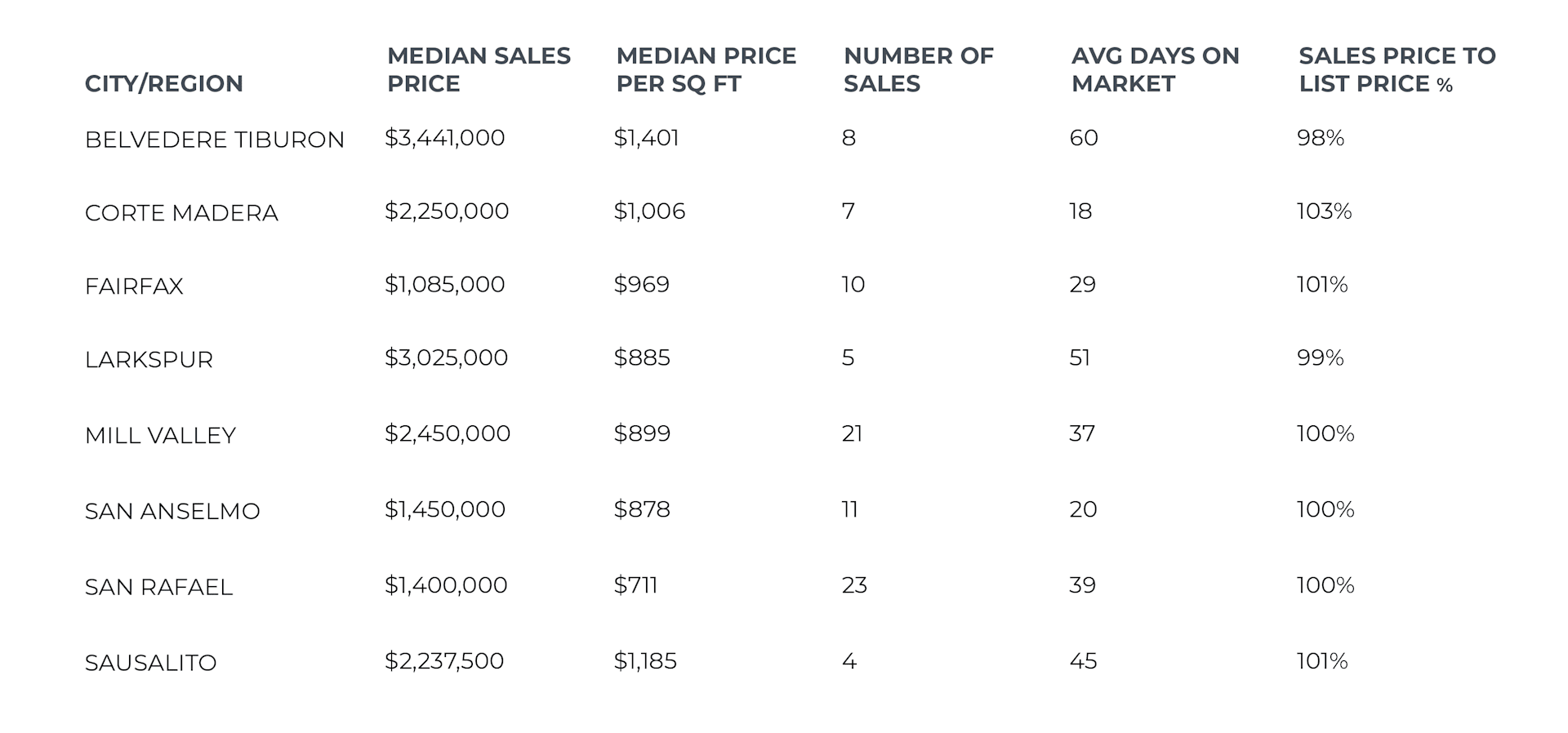Click the SALES PRICE TO LIST PRICE % header

[x=1396, y=69]
